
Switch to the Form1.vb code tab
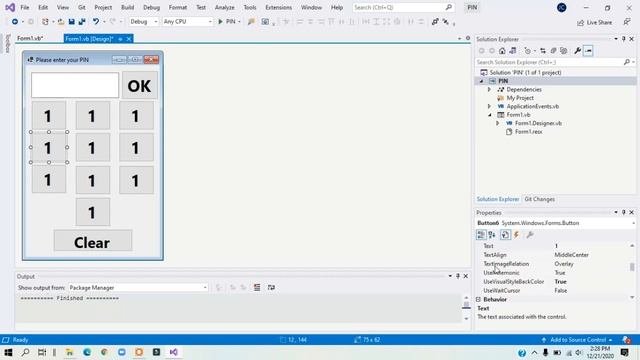30,38
